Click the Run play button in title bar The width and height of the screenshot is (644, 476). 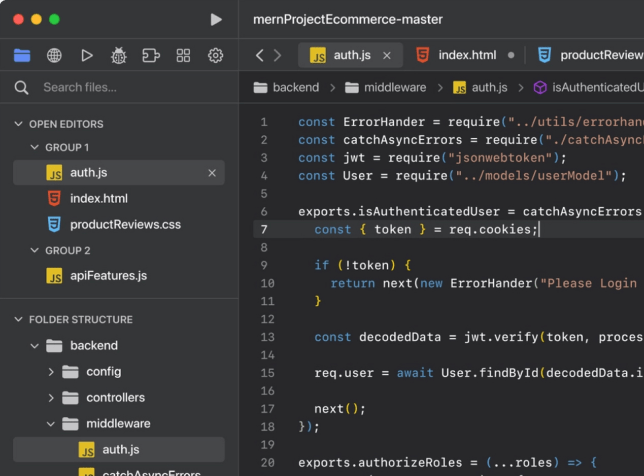pos(216,19)
